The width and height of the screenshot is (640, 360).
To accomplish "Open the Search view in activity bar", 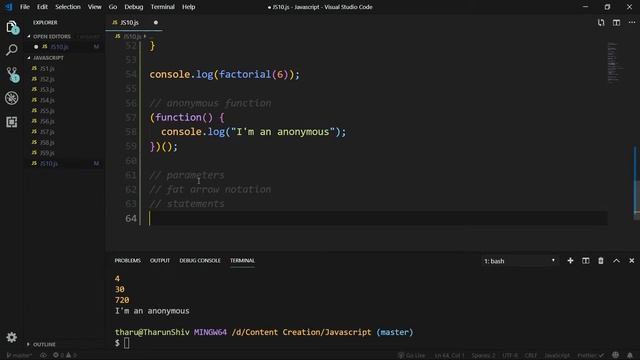I will click(x=12, y=50).
